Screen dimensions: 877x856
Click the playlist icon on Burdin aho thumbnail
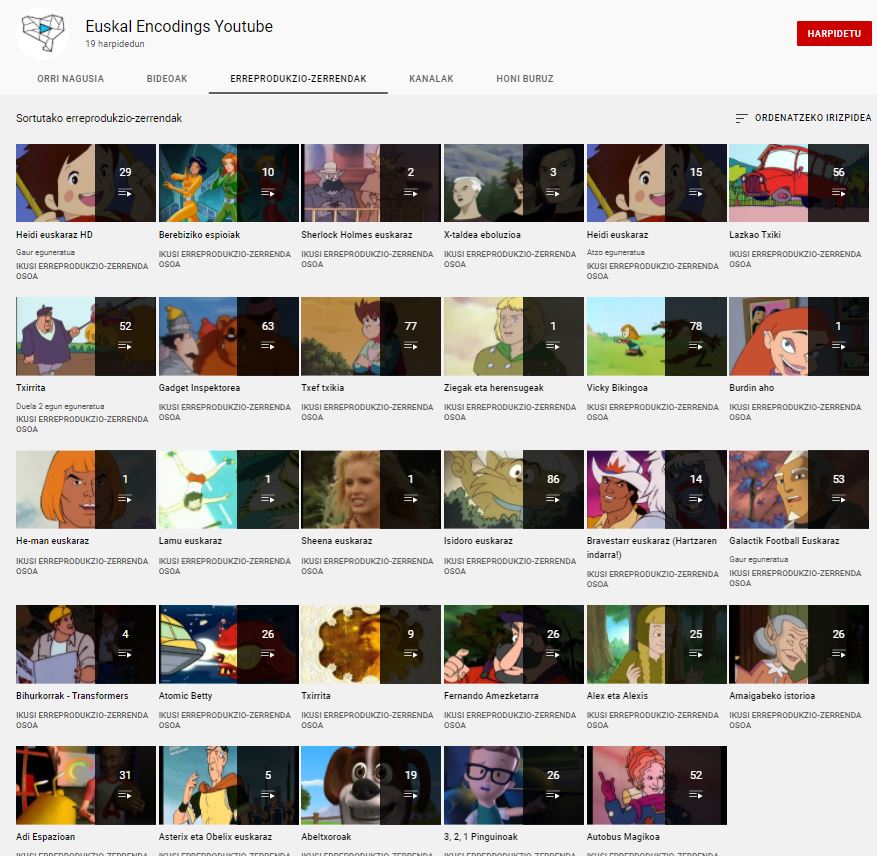click(838, 346)
